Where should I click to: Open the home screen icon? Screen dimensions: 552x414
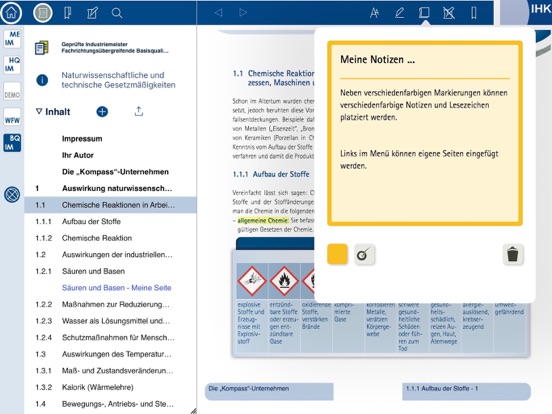pyautogui.click(x=11, y=13)
